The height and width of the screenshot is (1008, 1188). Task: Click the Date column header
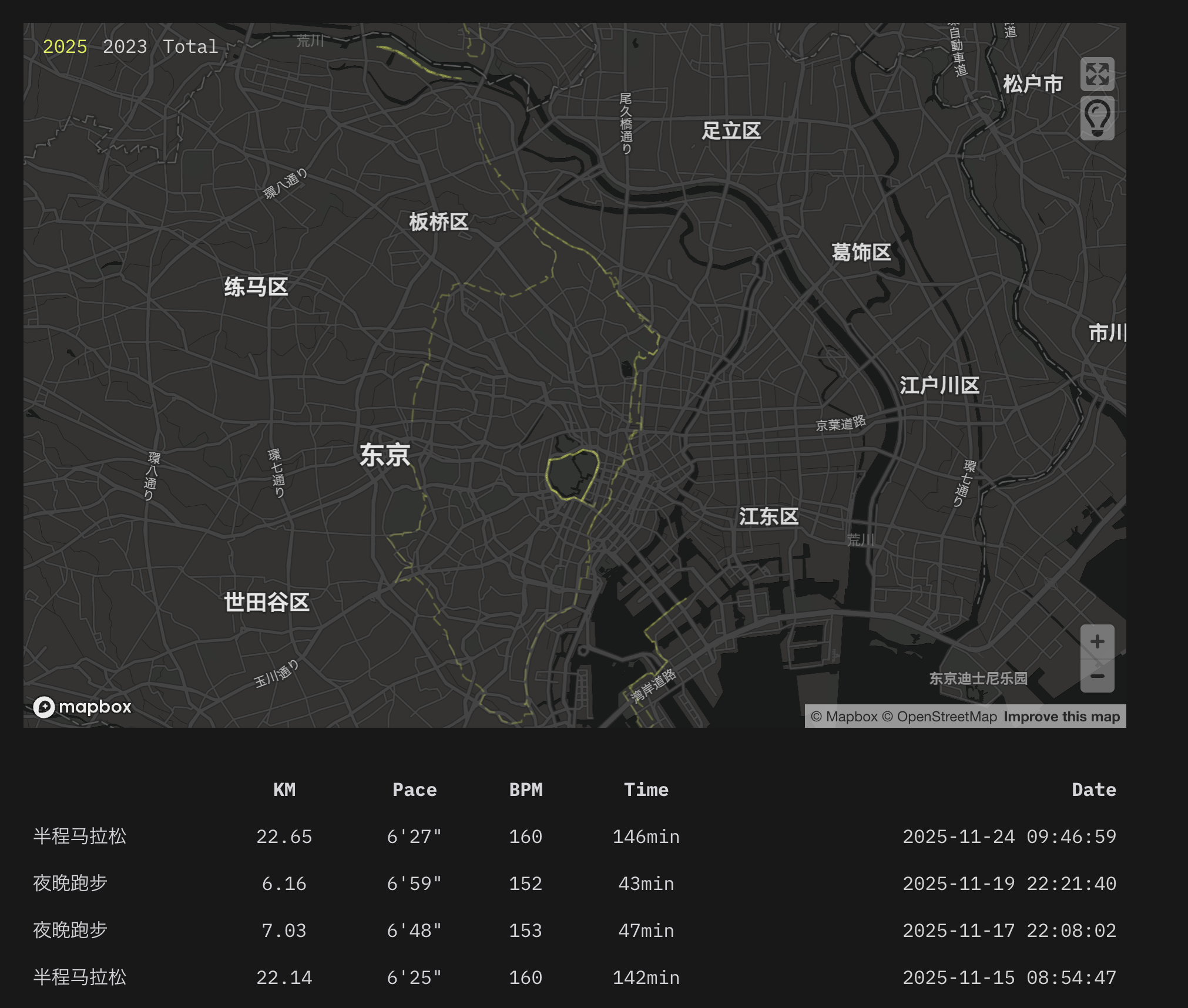point(1093,789)
